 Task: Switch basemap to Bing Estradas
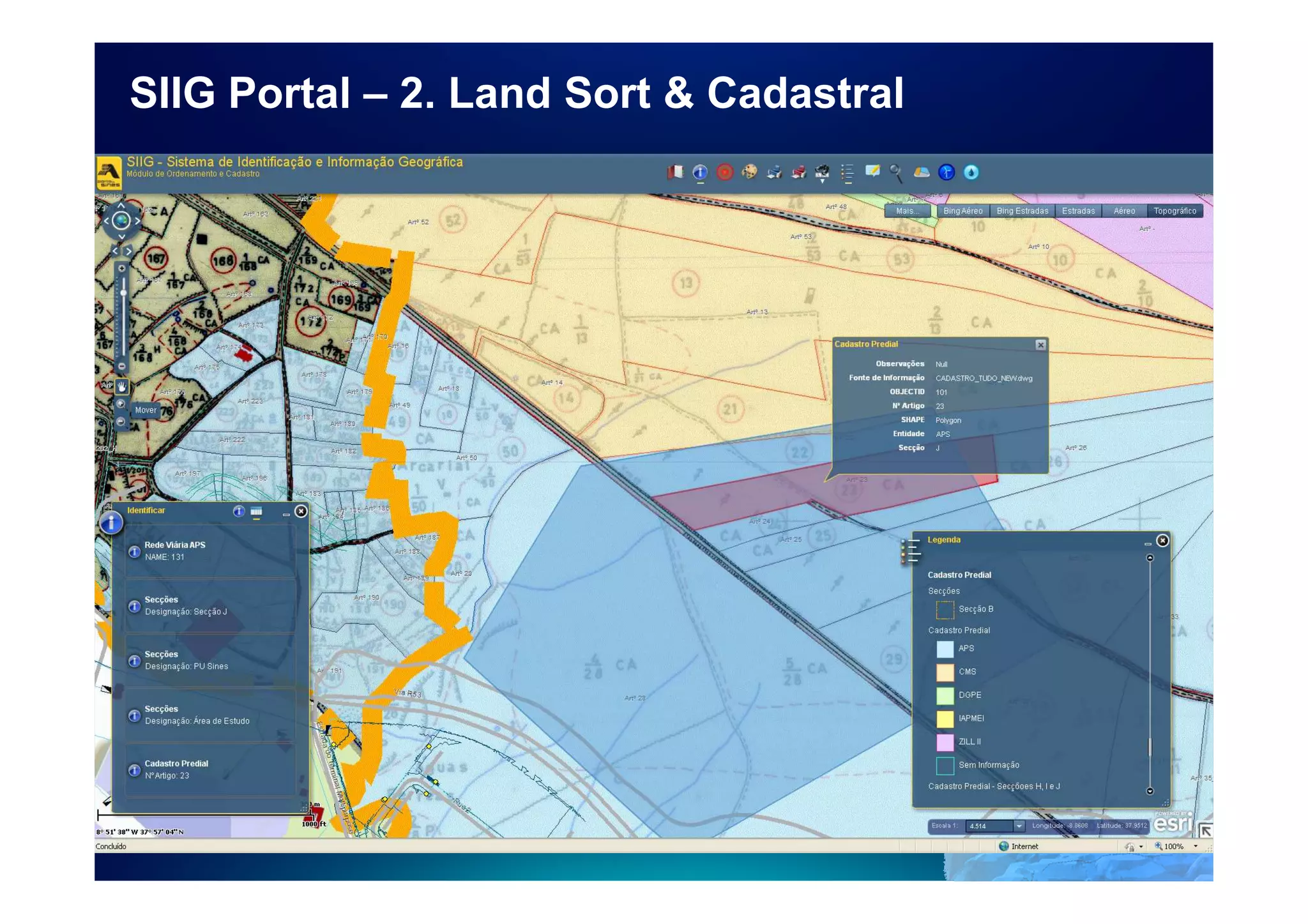click(x=1022, y=211)
